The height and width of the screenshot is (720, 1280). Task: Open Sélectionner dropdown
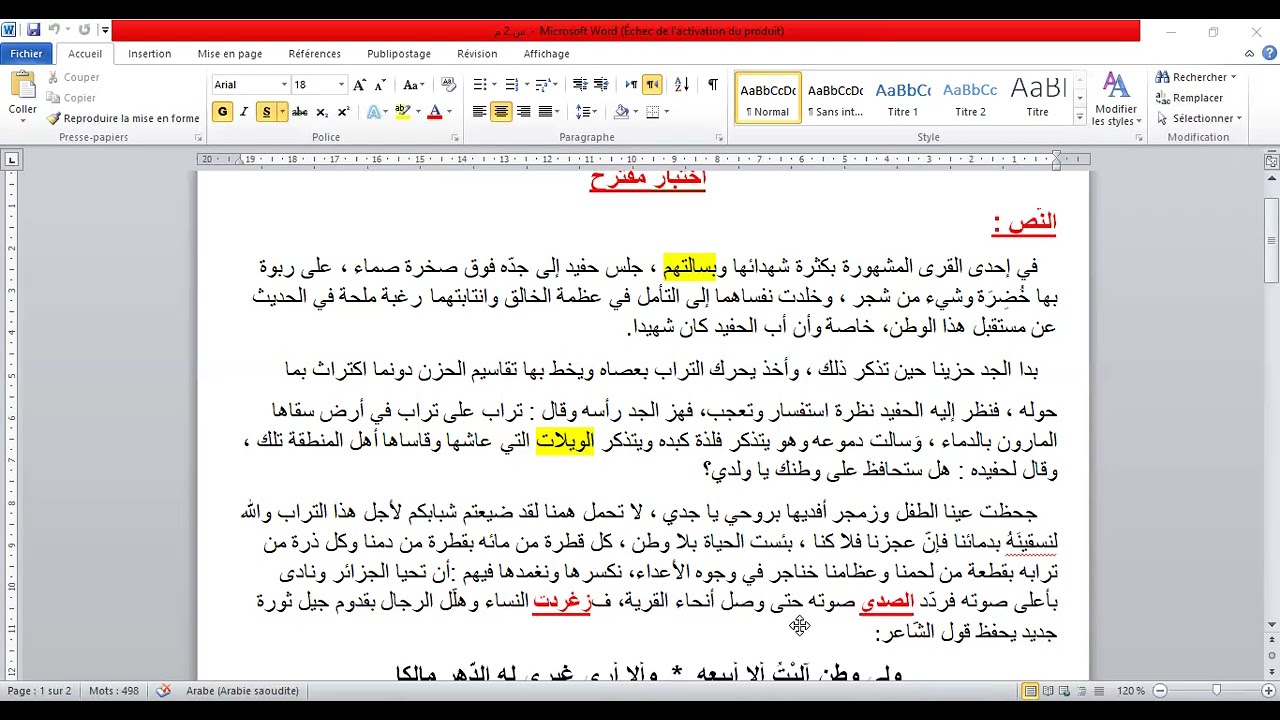point(1199,118)
